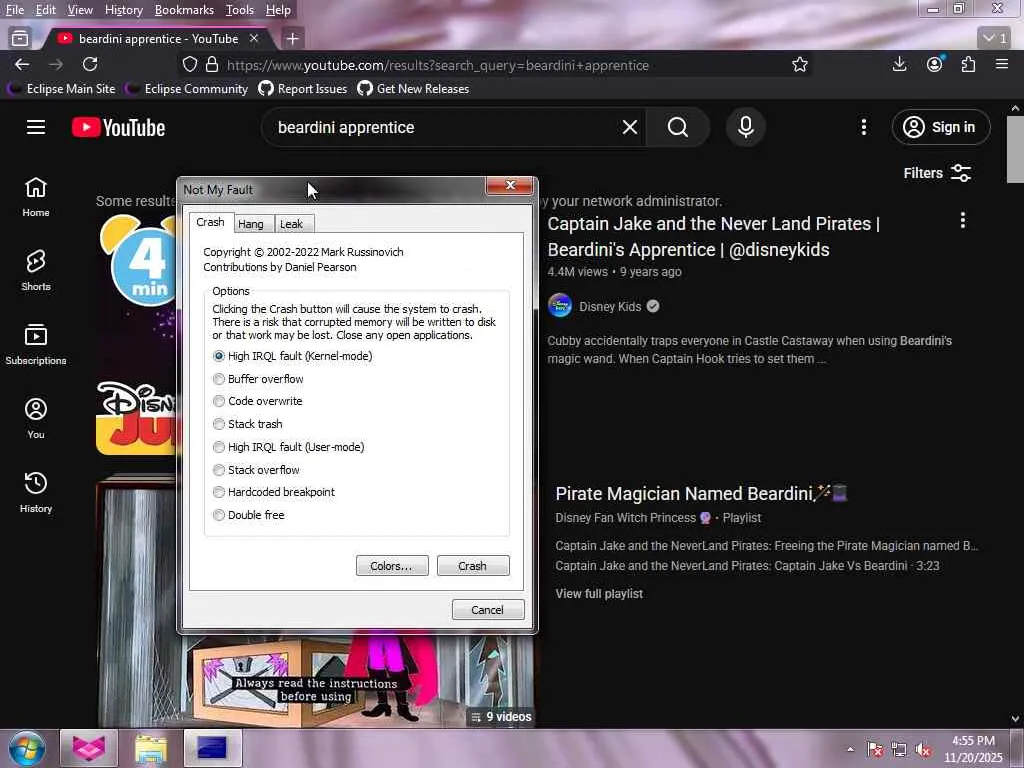Select High IRQL fault (Kernel-mode) option

tap(293, 356)
